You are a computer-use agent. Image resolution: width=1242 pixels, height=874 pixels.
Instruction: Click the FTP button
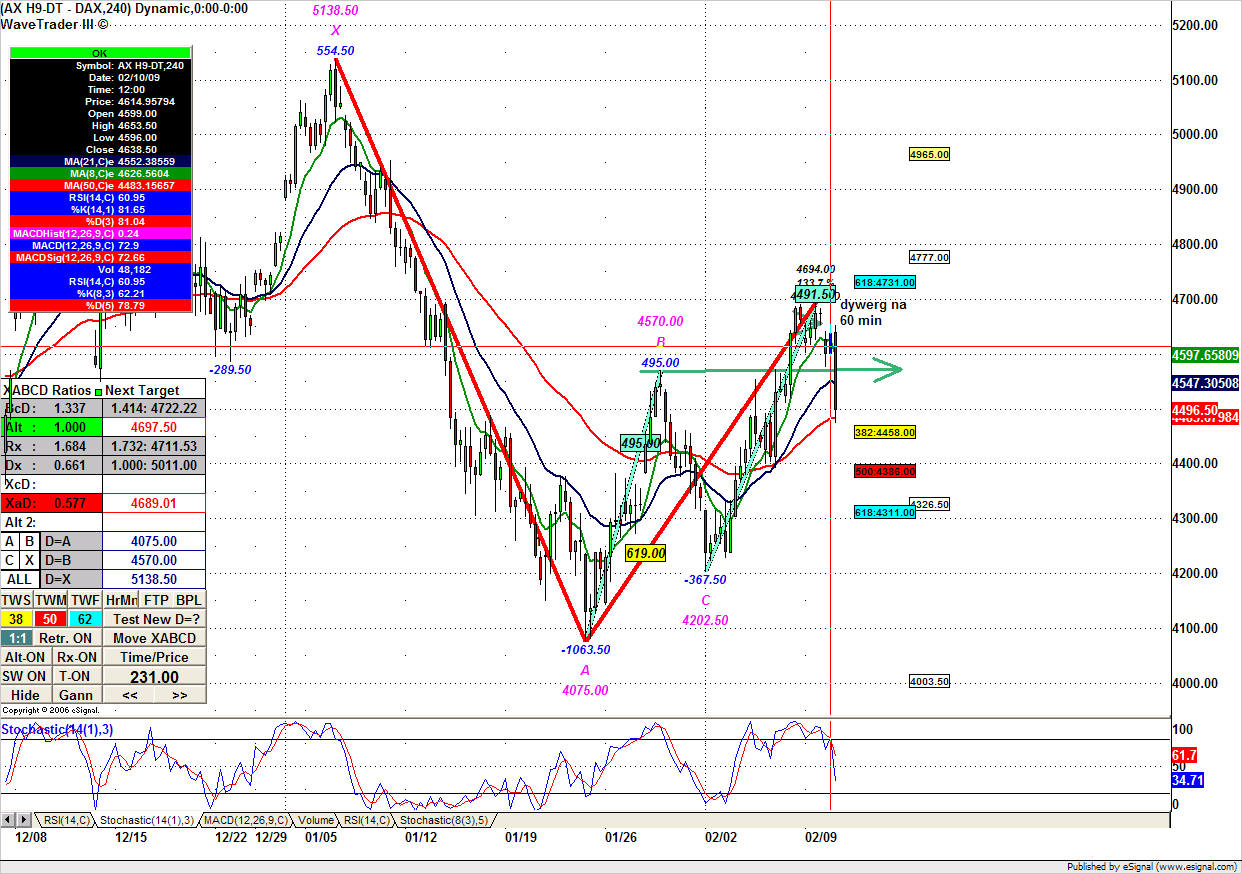[155, 600]
